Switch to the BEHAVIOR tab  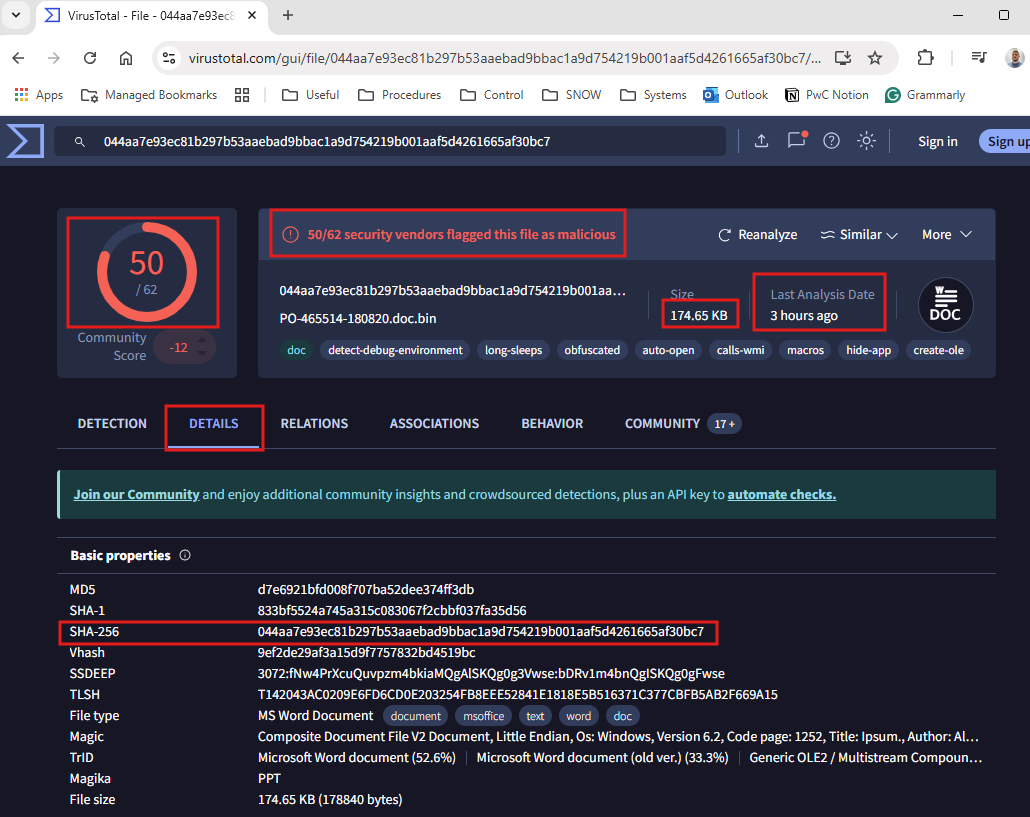click(x=552, y=424)
